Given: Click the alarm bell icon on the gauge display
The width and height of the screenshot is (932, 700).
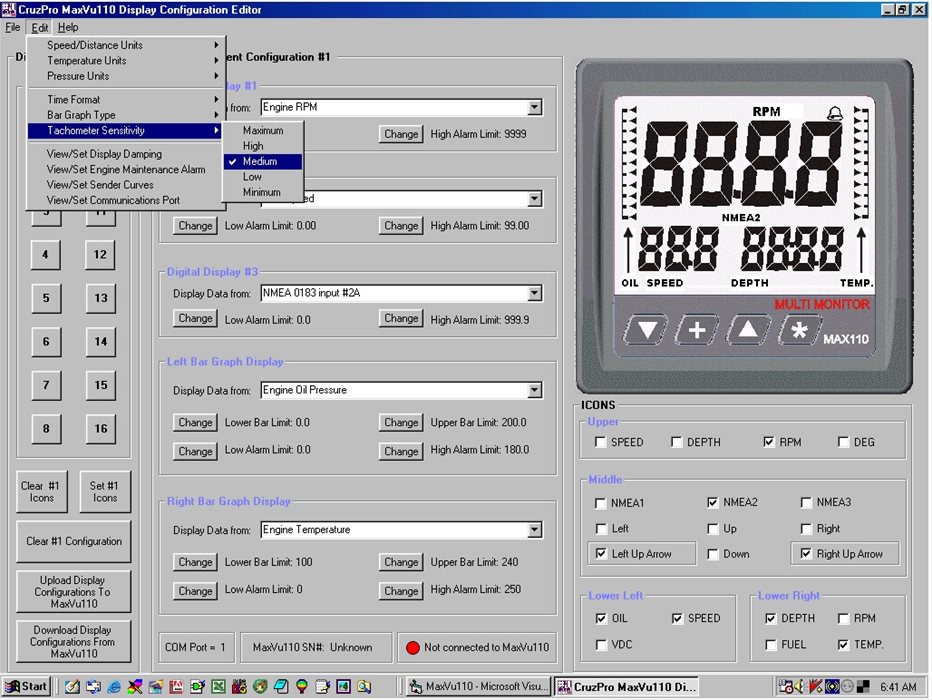Looking at the screenshot, I should point(835,113).
